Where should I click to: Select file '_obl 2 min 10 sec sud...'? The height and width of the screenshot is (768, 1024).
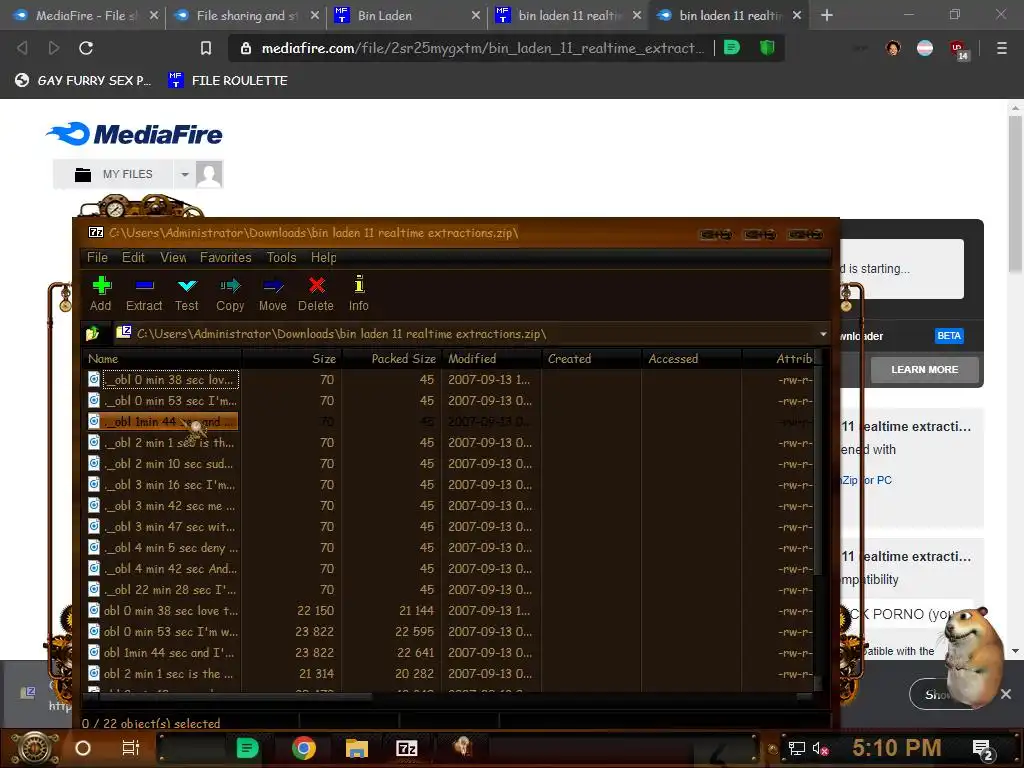pyautogui.click(x=163, y=464)
